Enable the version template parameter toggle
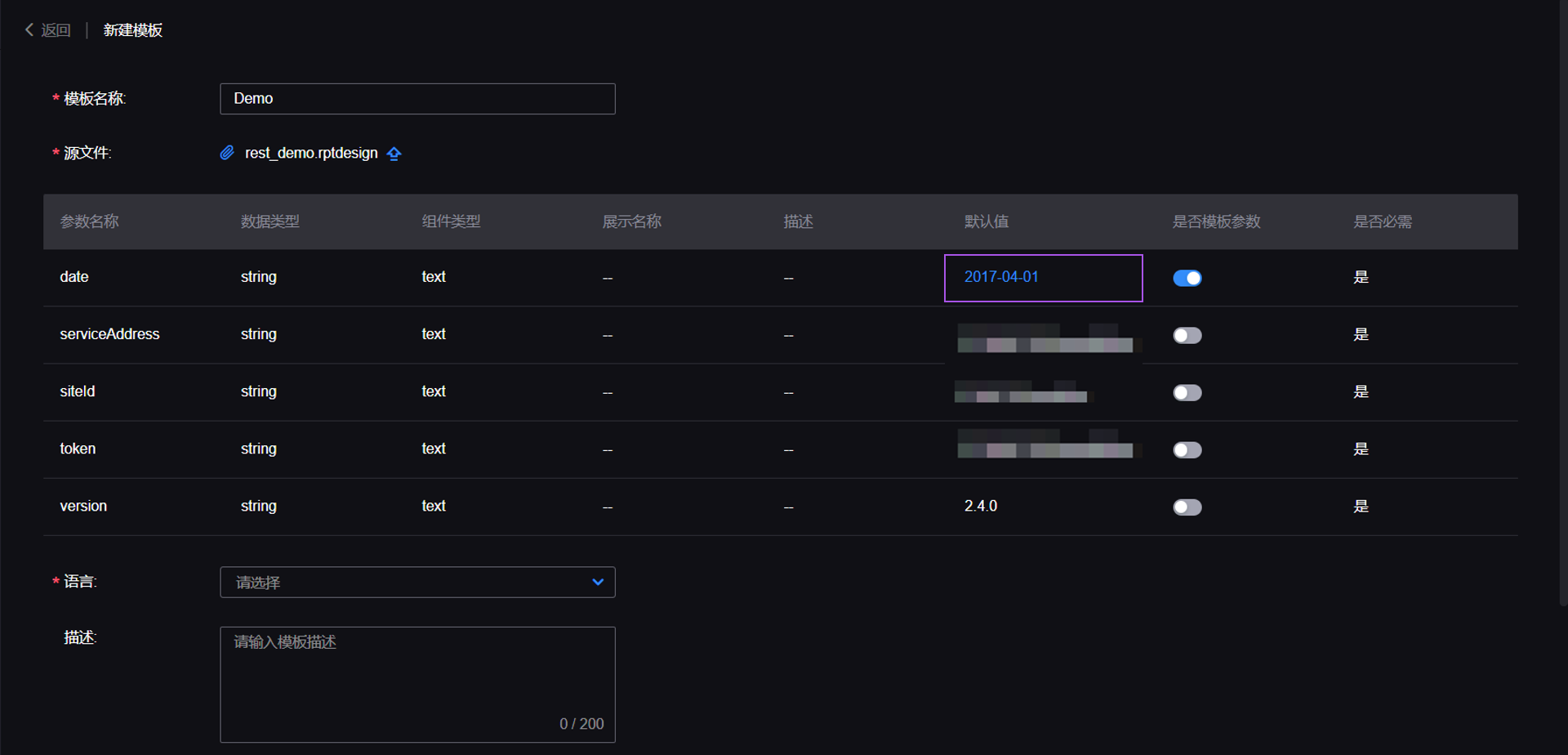 pos(1187,507)
